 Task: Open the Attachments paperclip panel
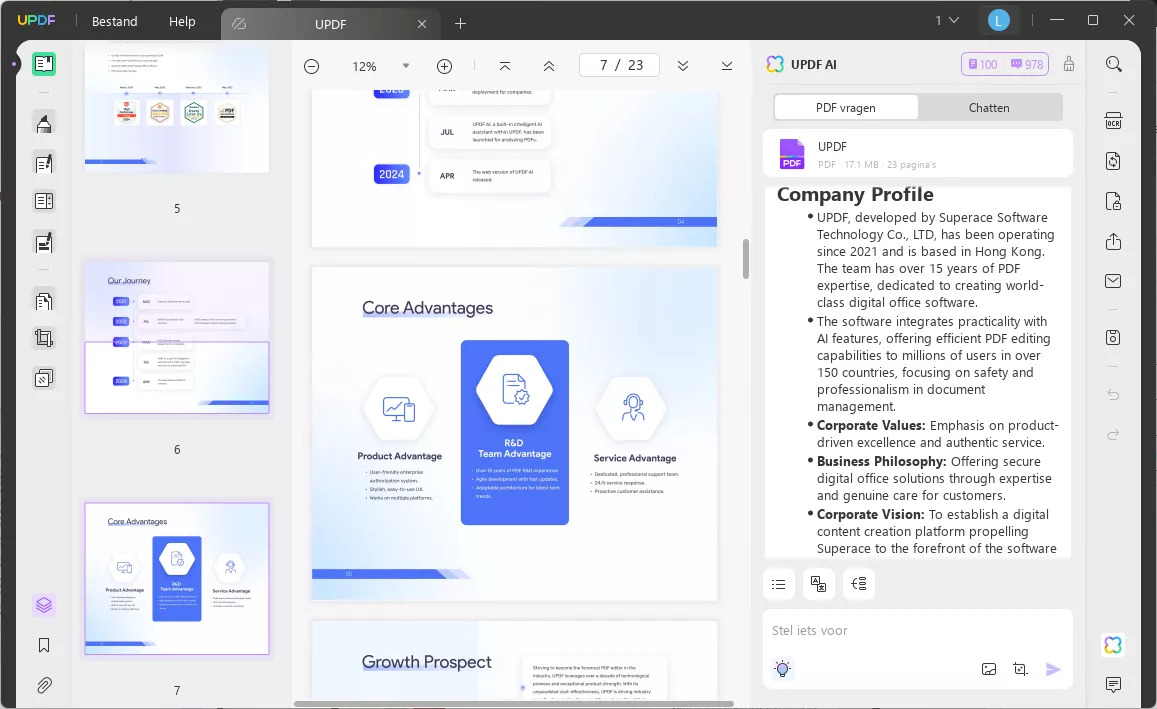coord(44,685)
